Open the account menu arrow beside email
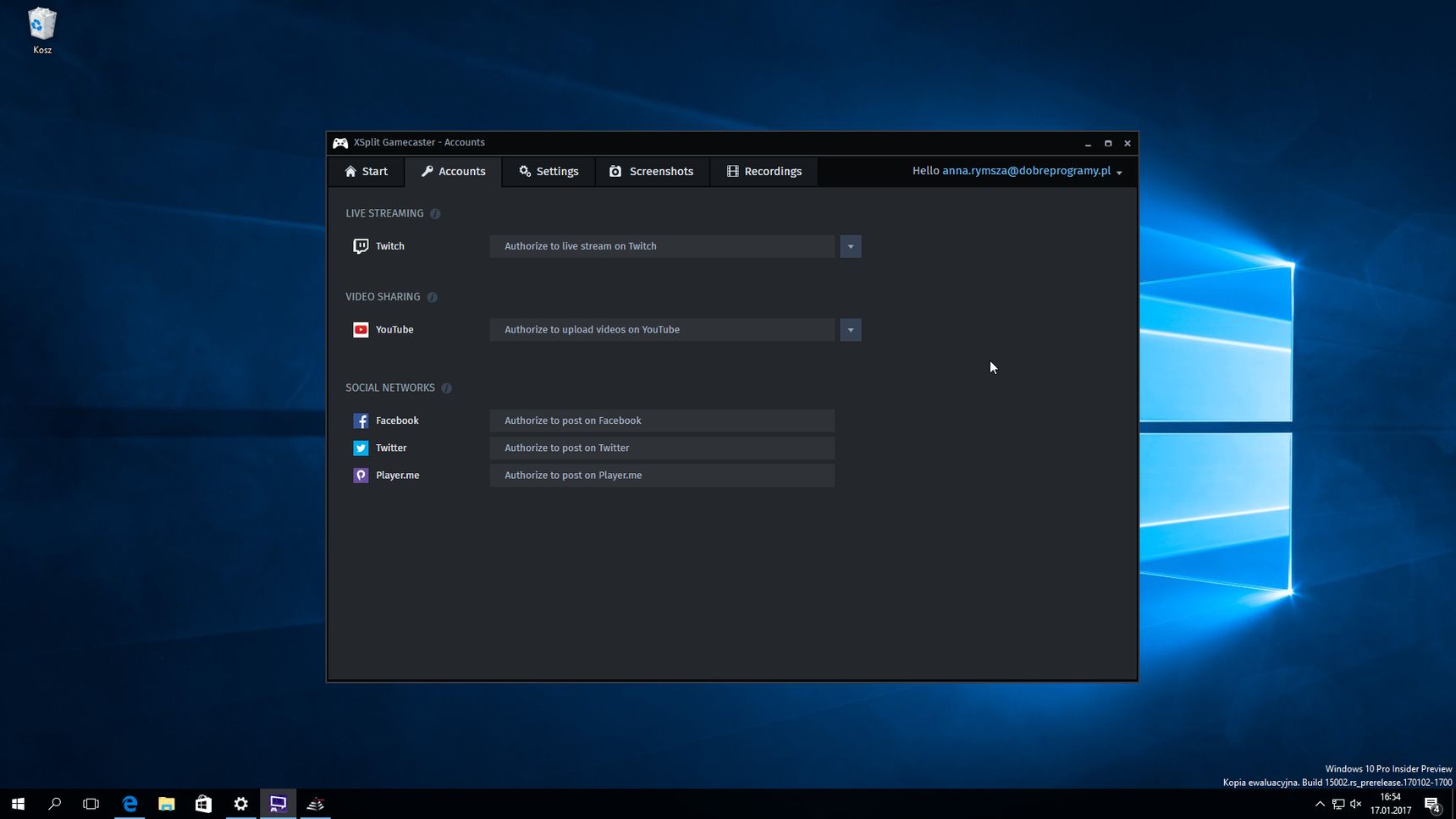The image size is (1456, 819). click(1119, 173)
